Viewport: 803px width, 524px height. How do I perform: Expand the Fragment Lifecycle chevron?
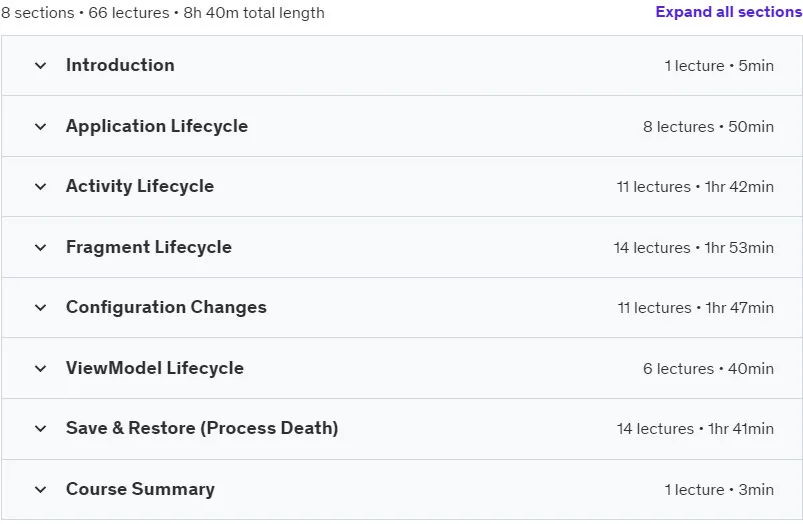[40, 247]
